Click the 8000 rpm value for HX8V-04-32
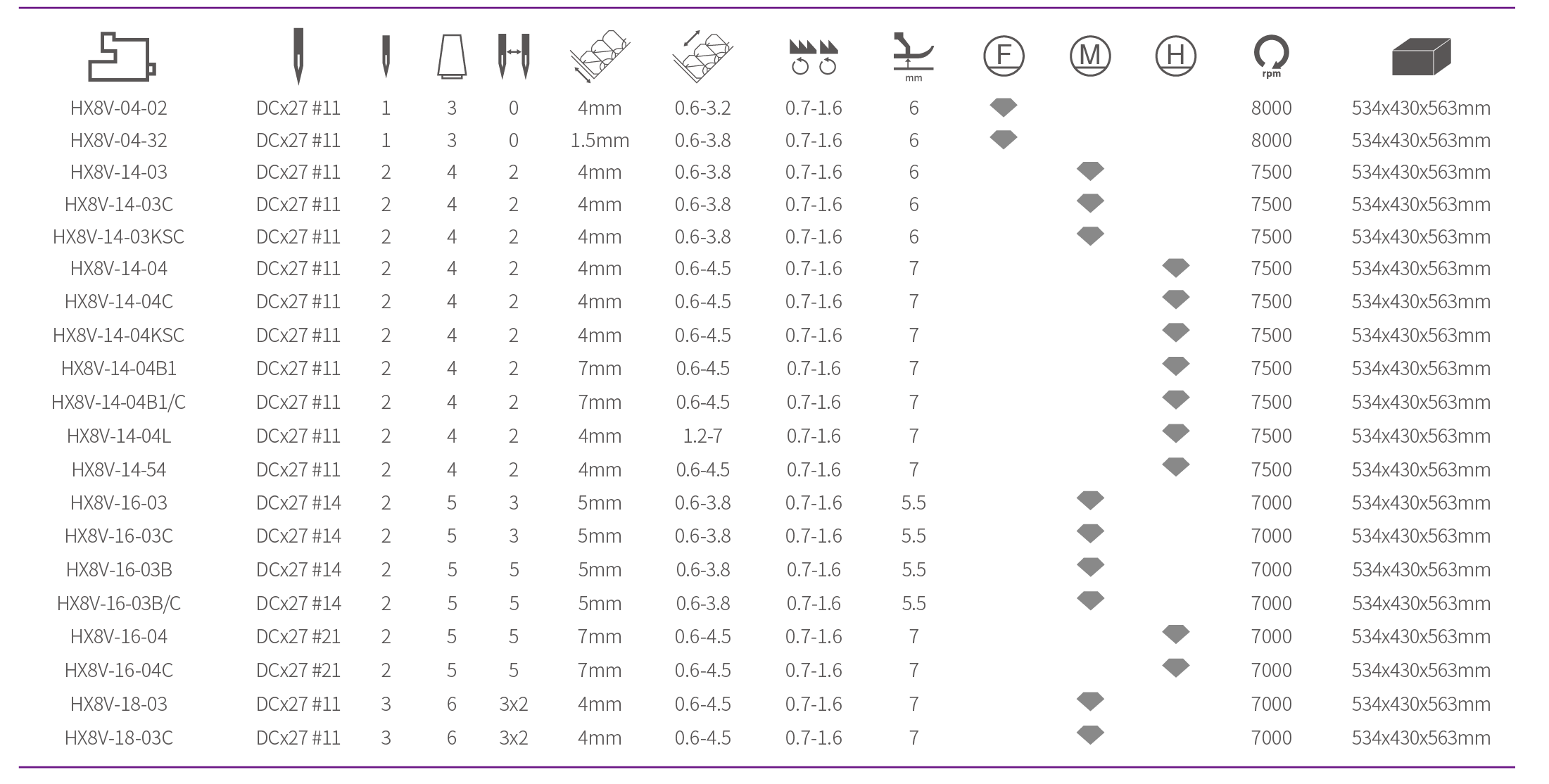Image resolution: width=1549 pixels, height=784 pixels. pos(1271,140)
